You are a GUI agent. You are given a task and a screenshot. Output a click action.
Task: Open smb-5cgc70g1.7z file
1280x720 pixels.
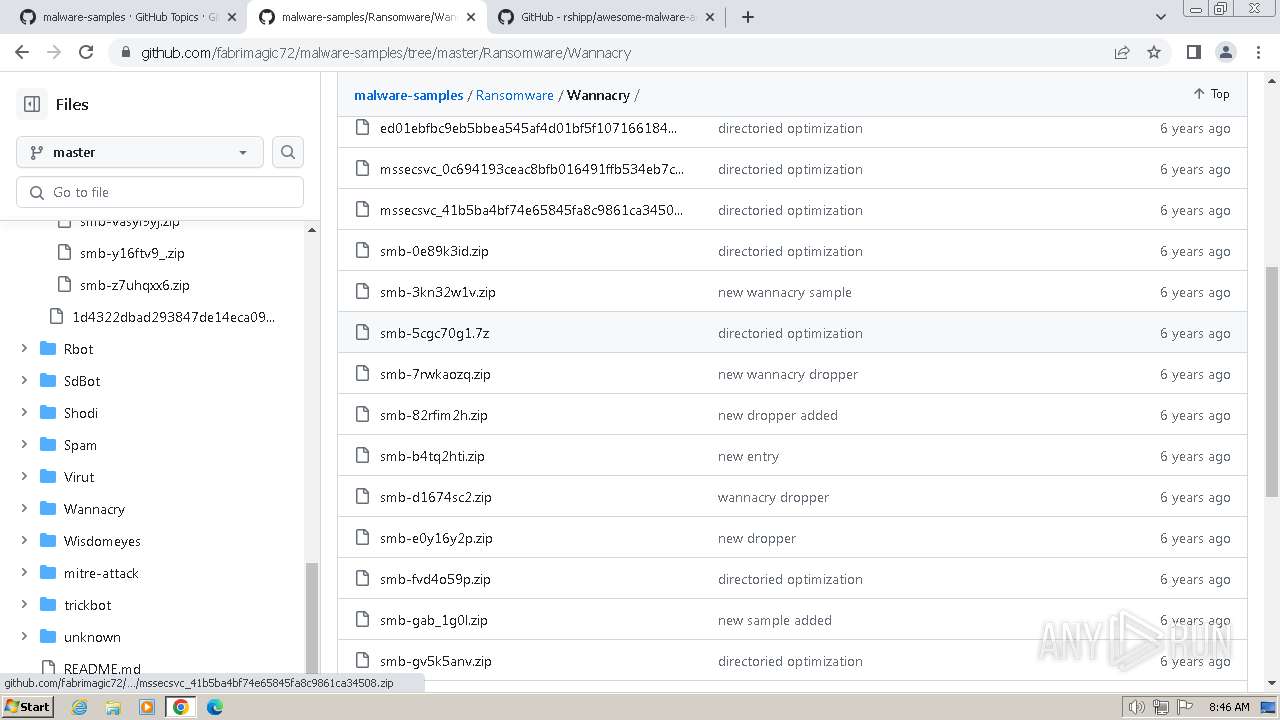tap(435, 333)
